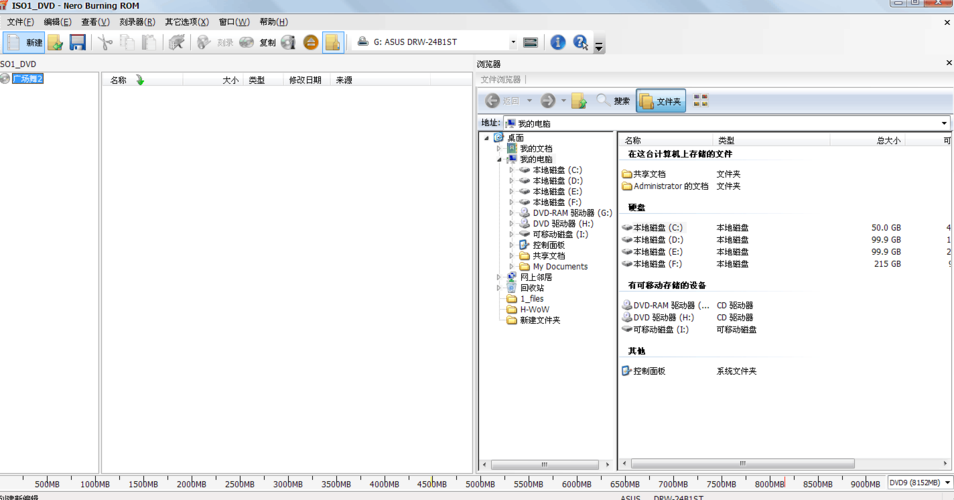The image size is (954, 500).
Task: Click the orange Eject disc icon
Action: [x=310, y=42]
